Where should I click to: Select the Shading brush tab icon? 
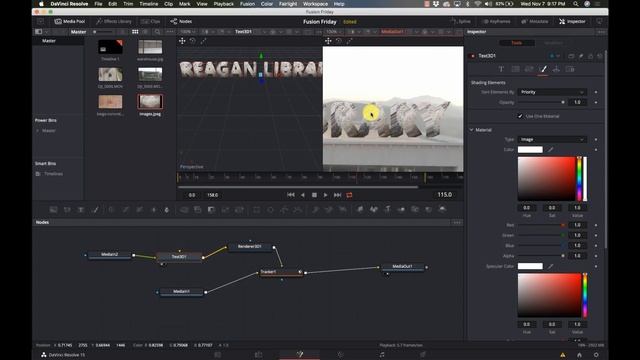[543, 69]
